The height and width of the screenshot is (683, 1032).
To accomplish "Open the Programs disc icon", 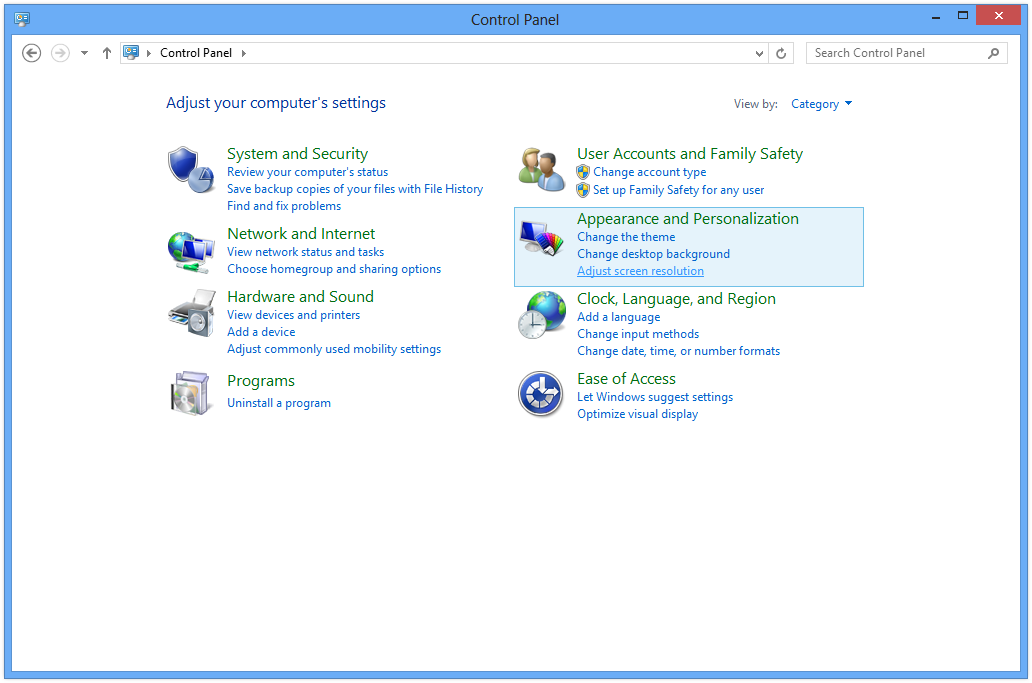I will [x=191, y=393].
